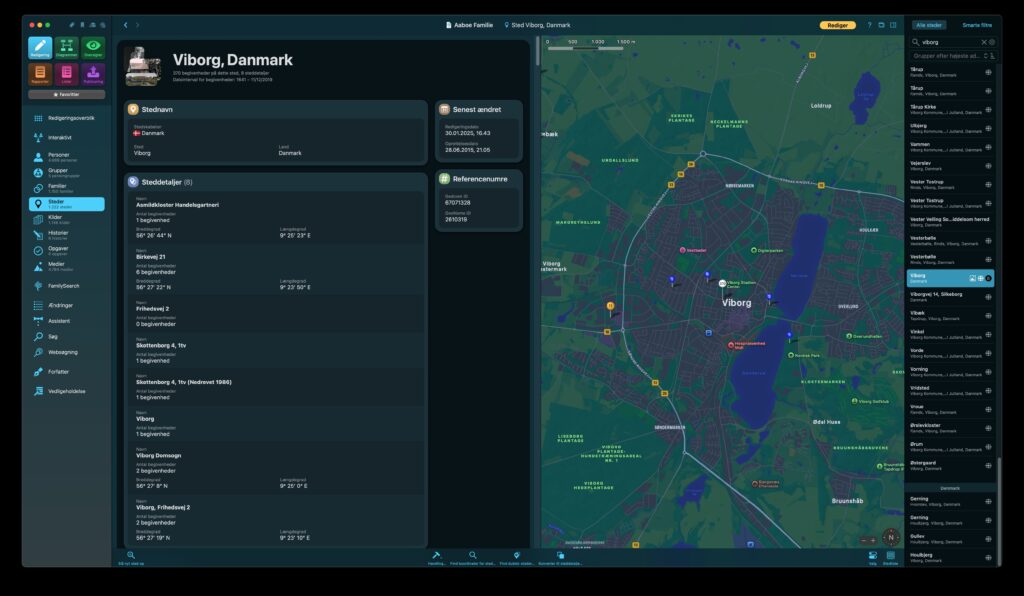Click the help question mark icon
Image resolution: width=1024 pixels, height=596 pixels.
[x=869, y=25]
